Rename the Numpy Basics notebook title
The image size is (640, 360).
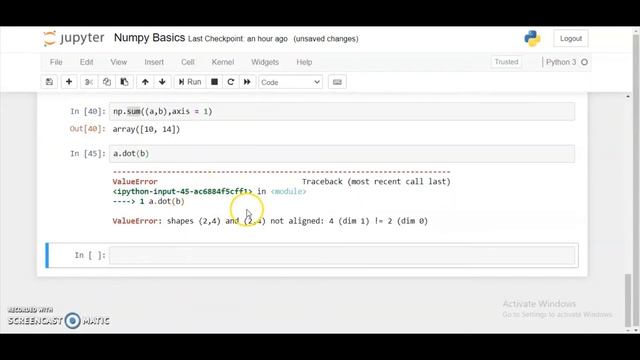click(x=149, y=38)
